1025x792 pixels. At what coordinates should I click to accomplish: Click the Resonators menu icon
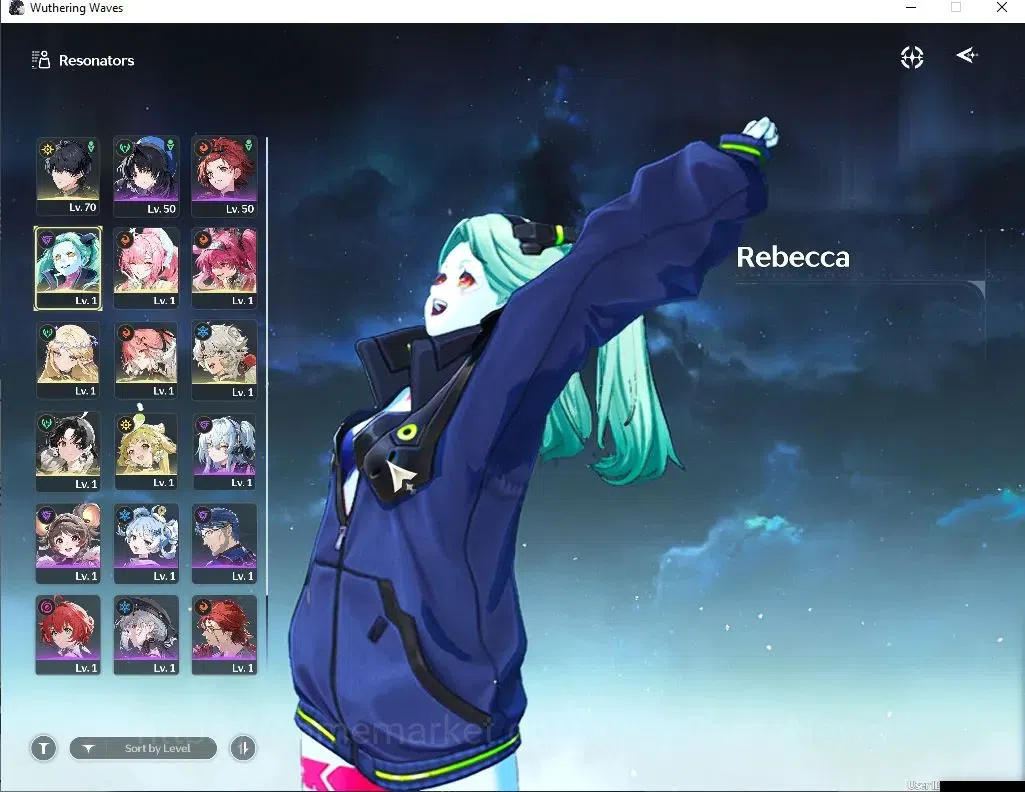tap(41, 59)
